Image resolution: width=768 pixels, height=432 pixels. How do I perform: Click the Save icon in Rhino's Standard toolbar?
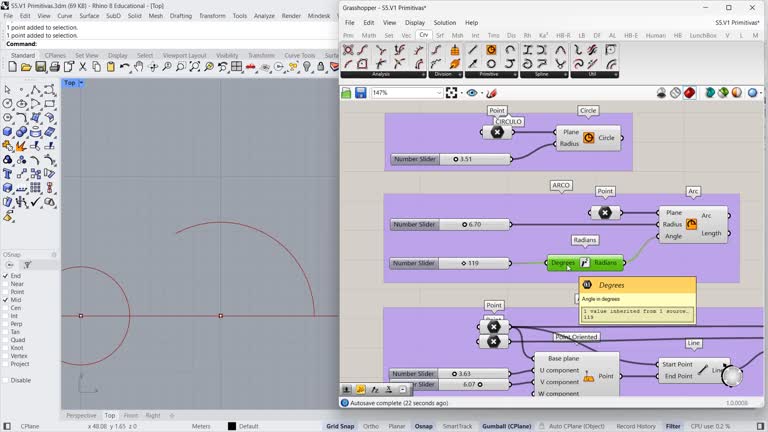pyautogui.click(x=40, y=67)
